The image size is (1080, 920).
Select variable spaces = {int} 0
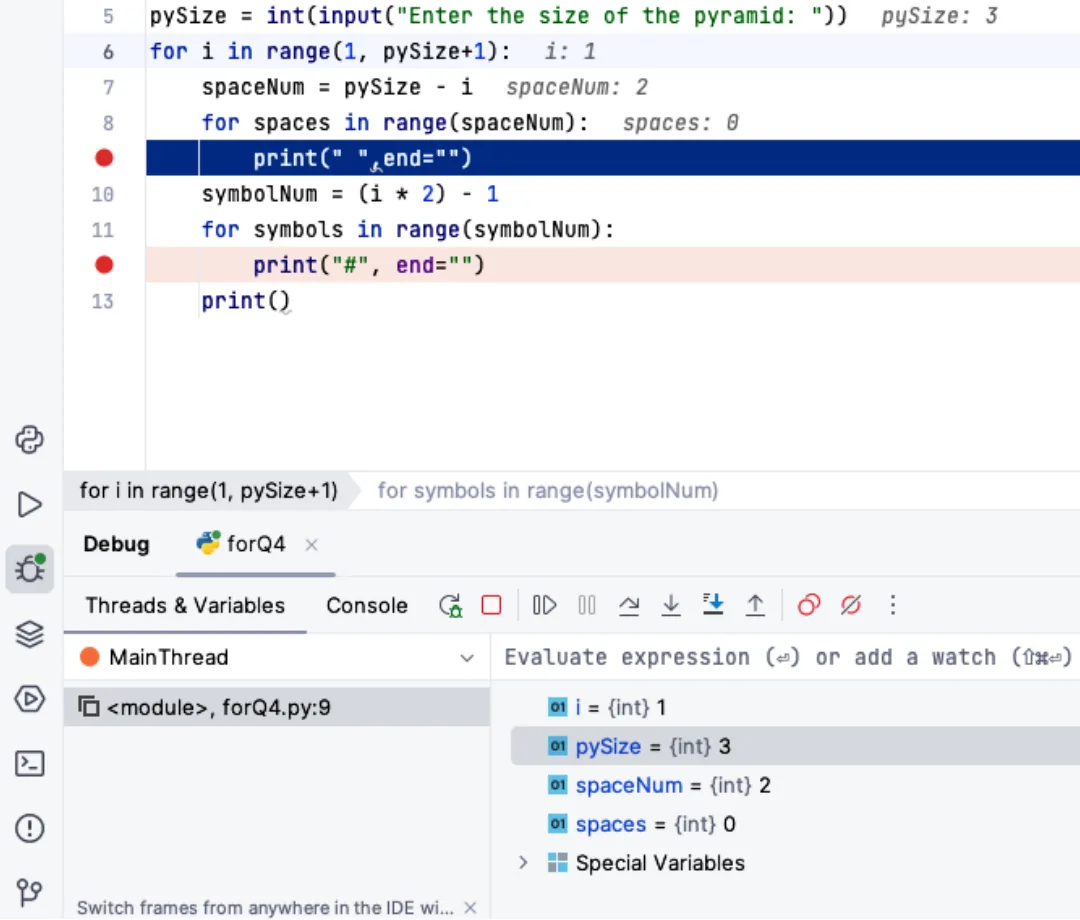click(796, 824)
